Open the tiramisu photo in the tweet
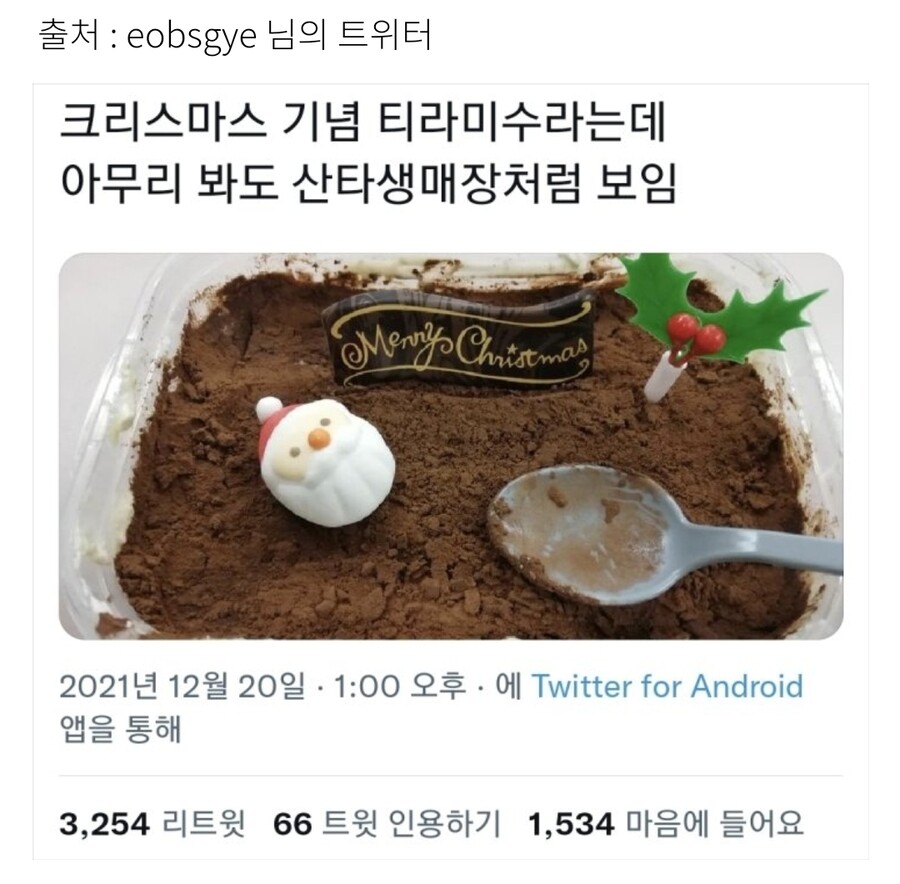The height and width of the screenshot is (884, 900). [451, 446]
